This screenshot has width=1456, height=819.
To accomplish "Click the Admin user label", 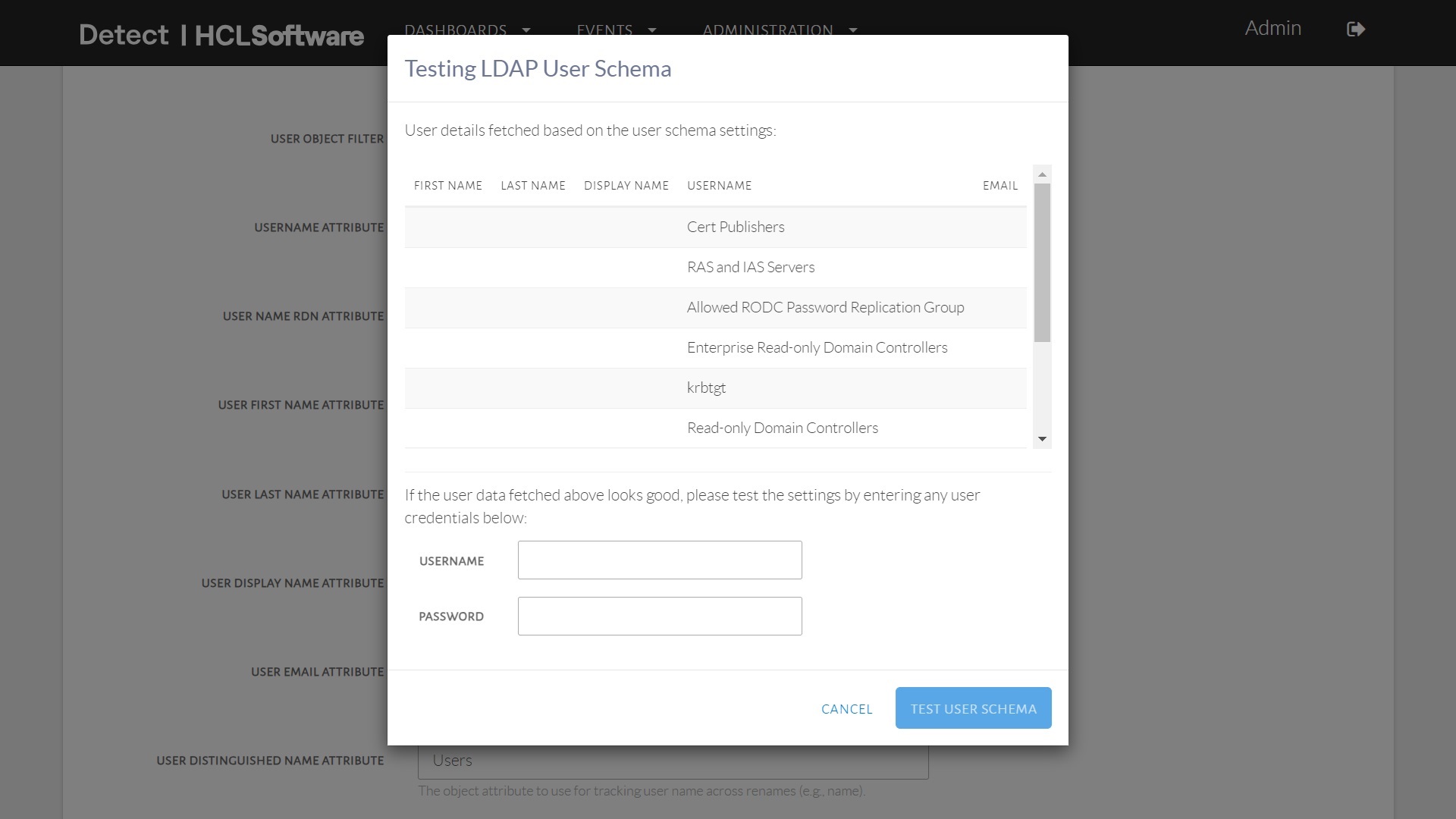I will (1272, 28).
